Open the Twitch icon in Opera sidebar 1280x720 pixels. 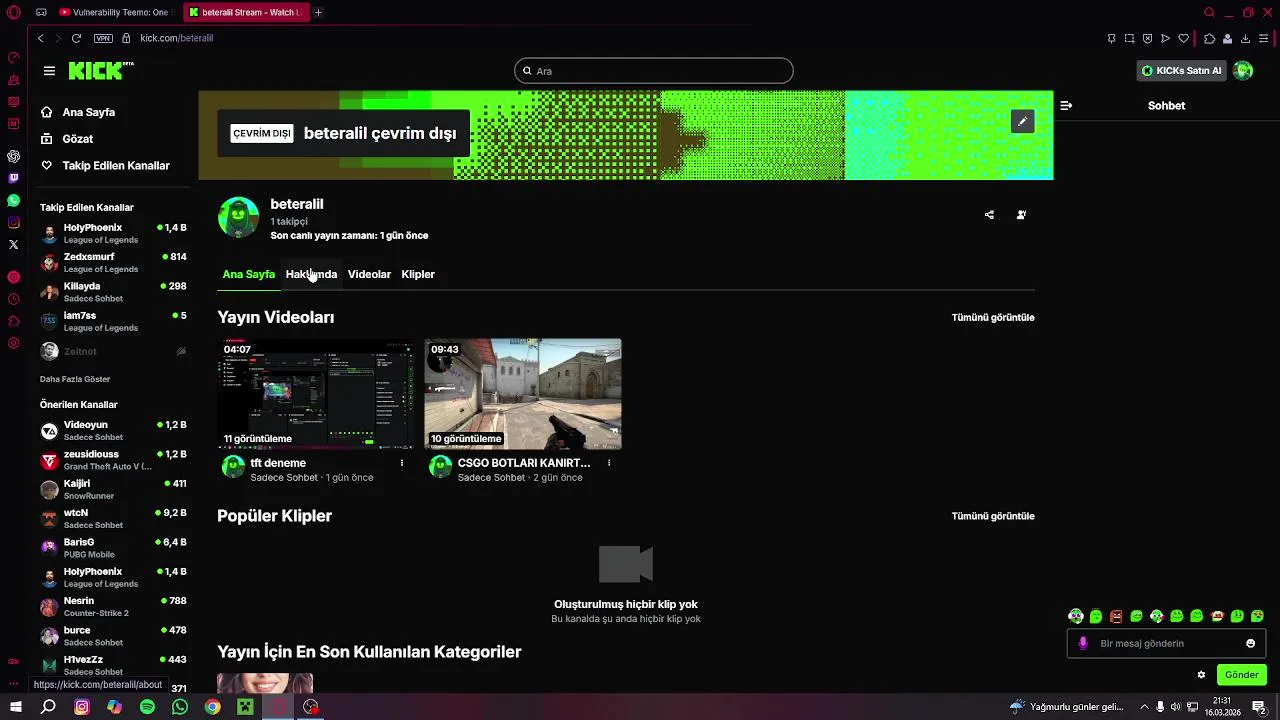(13, 178)
